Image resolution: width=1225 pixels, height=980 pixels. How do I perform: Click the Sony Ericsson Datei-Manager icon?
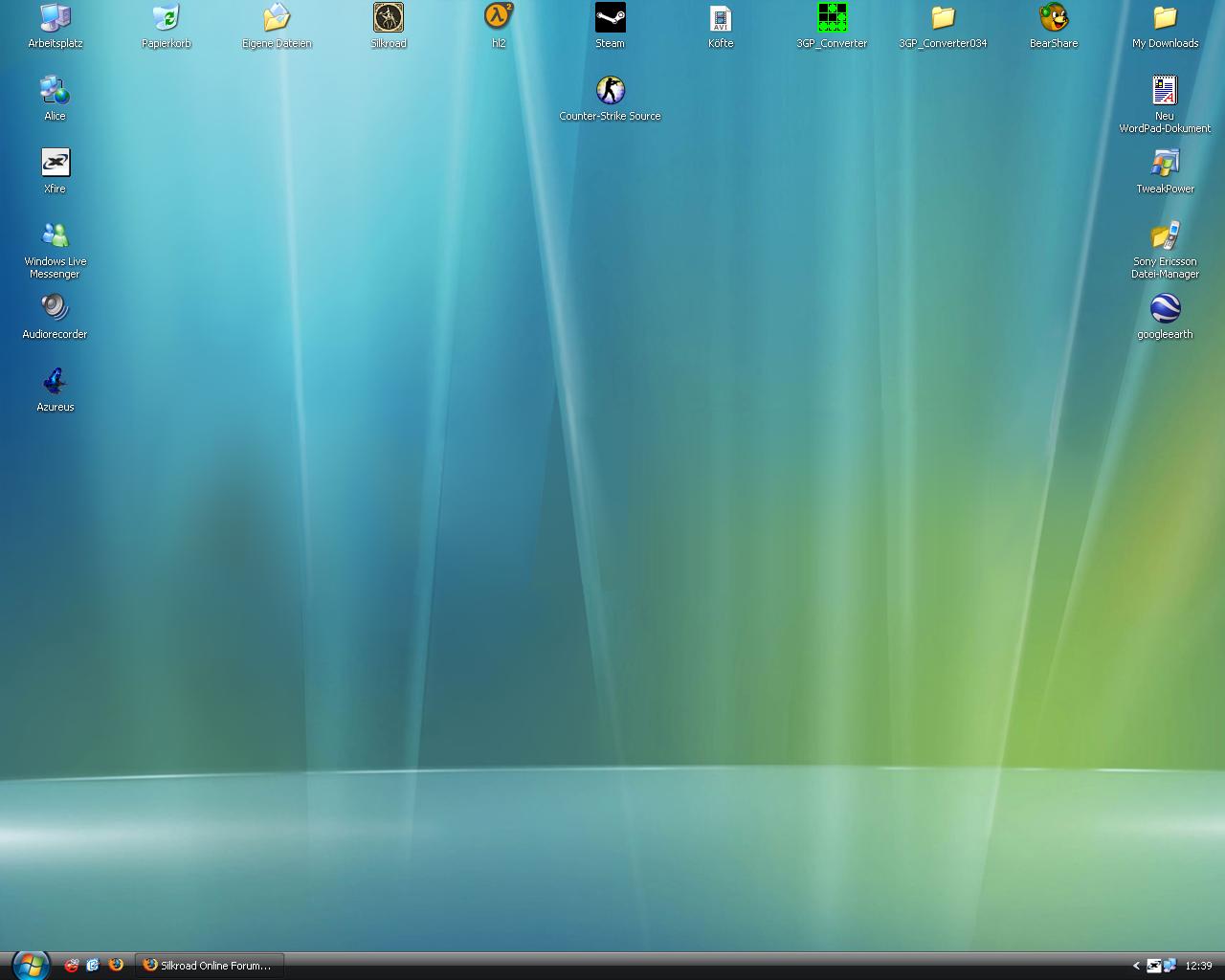click(x=1165, y=236)
